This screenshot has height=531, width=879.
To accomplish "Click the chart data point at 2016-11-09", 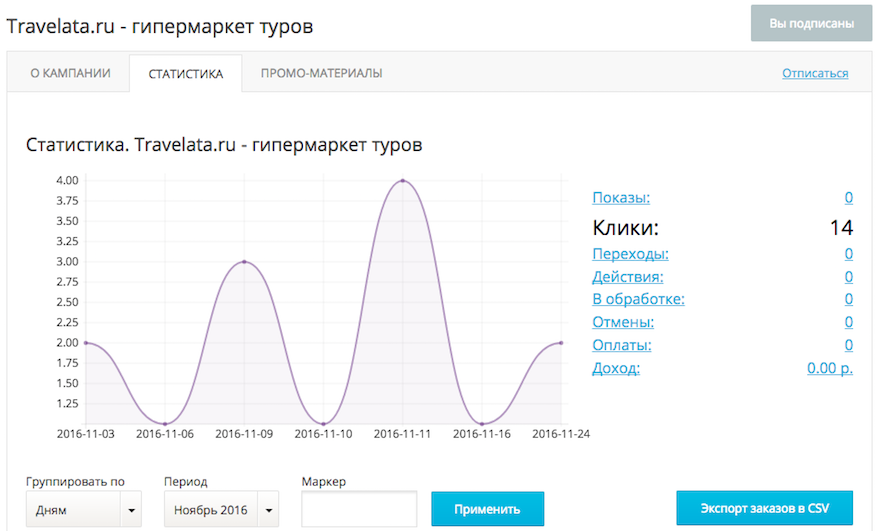I will pyautogui.click(x=244, y=262).
